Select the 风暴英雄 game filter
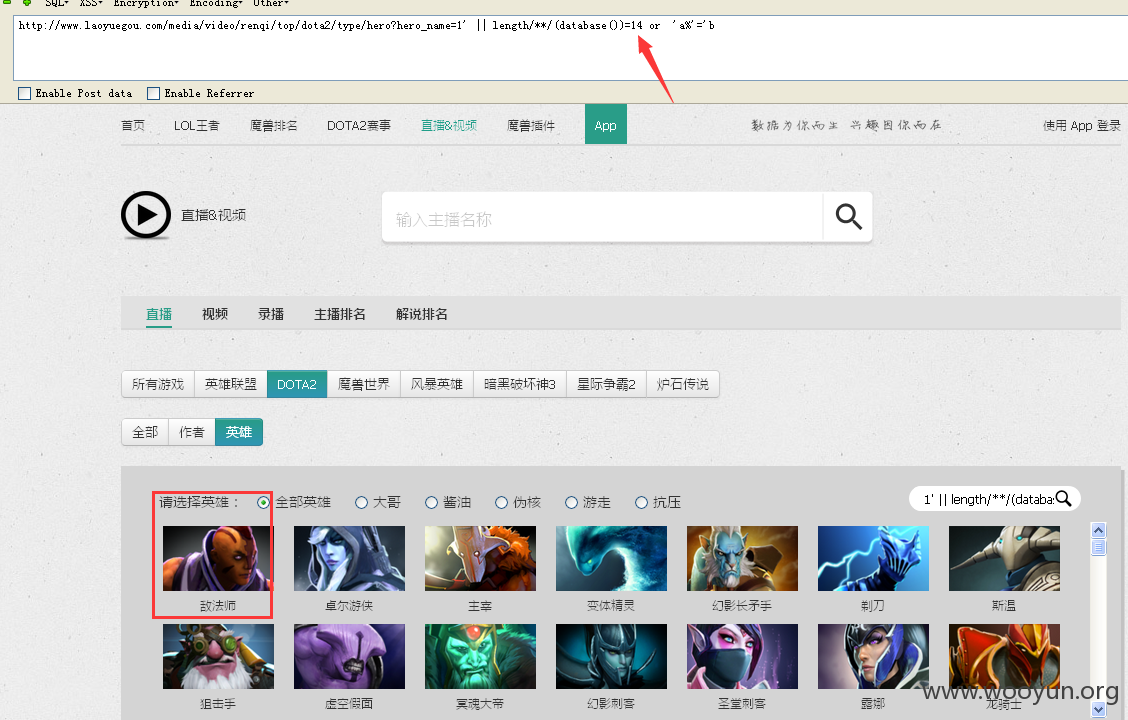This screenshot has width=1128, height=720. coord(437,384)
